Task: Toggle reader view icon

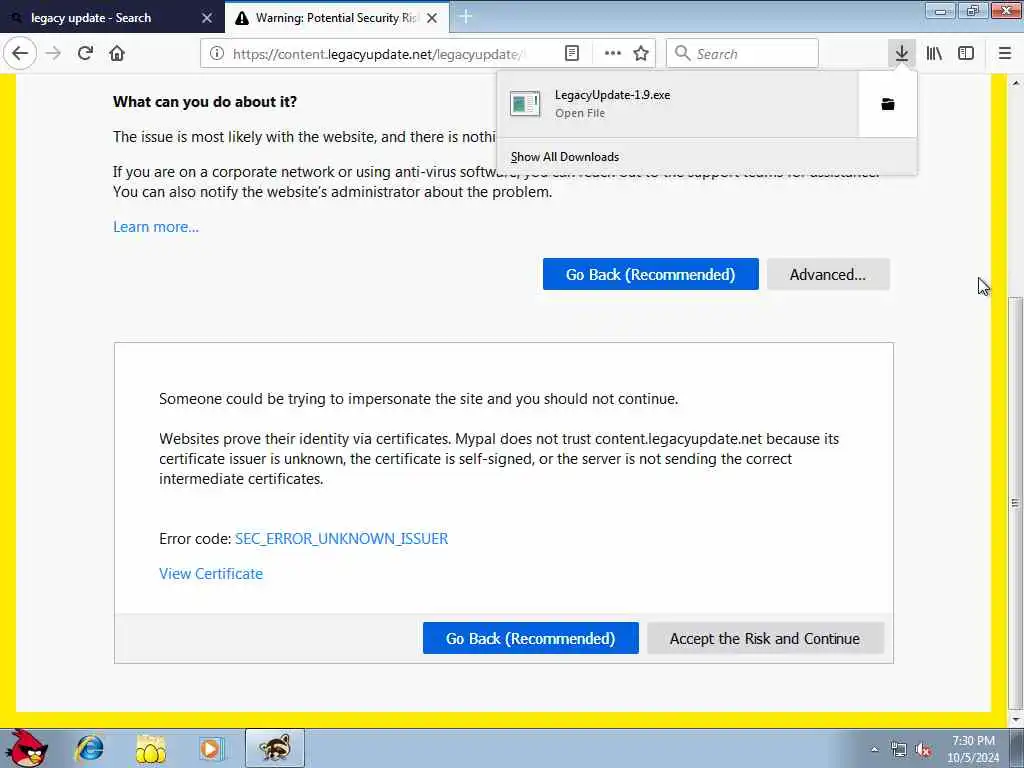Action: [x=571, y=54]
